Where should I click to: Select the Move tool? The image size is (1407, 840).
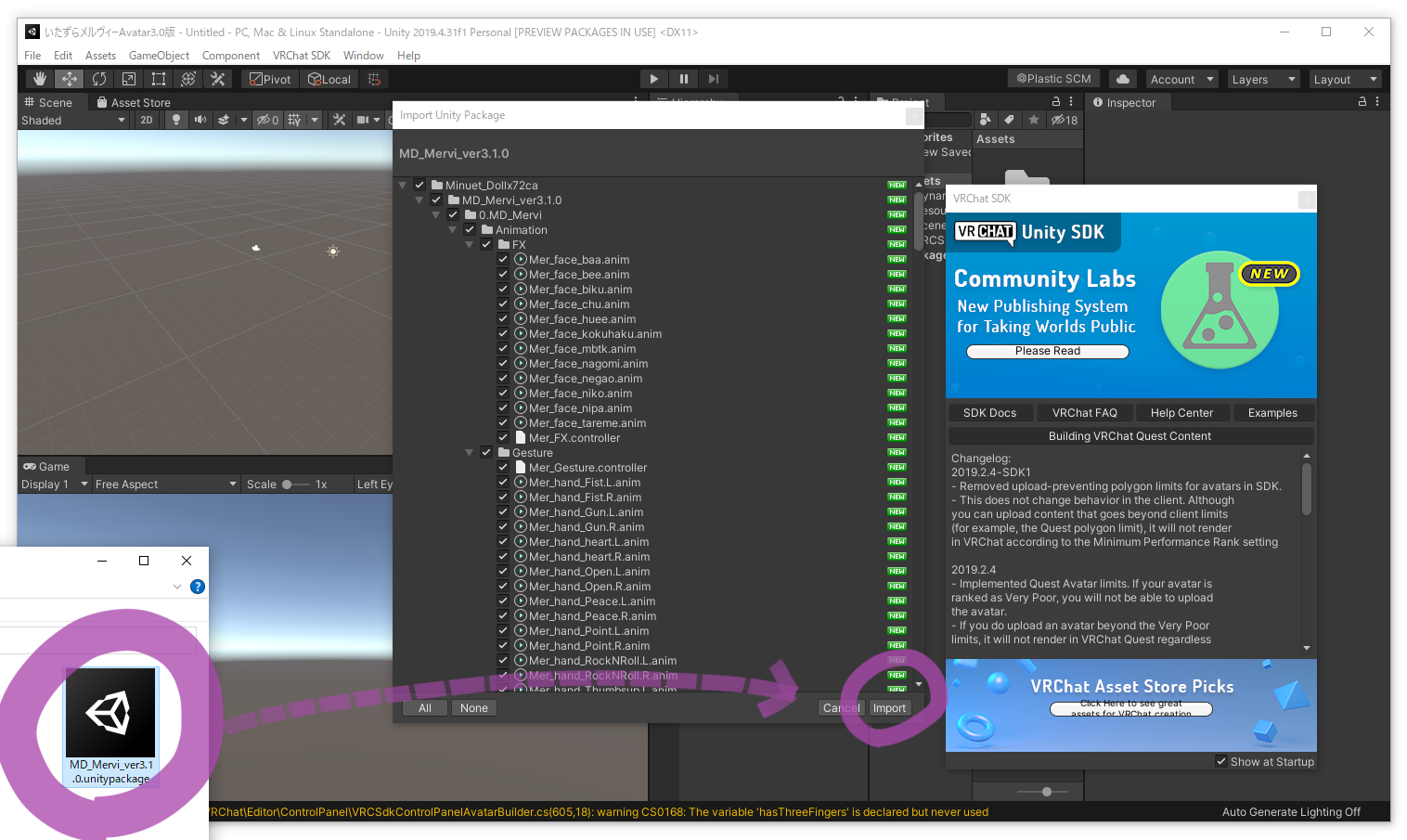70,79
